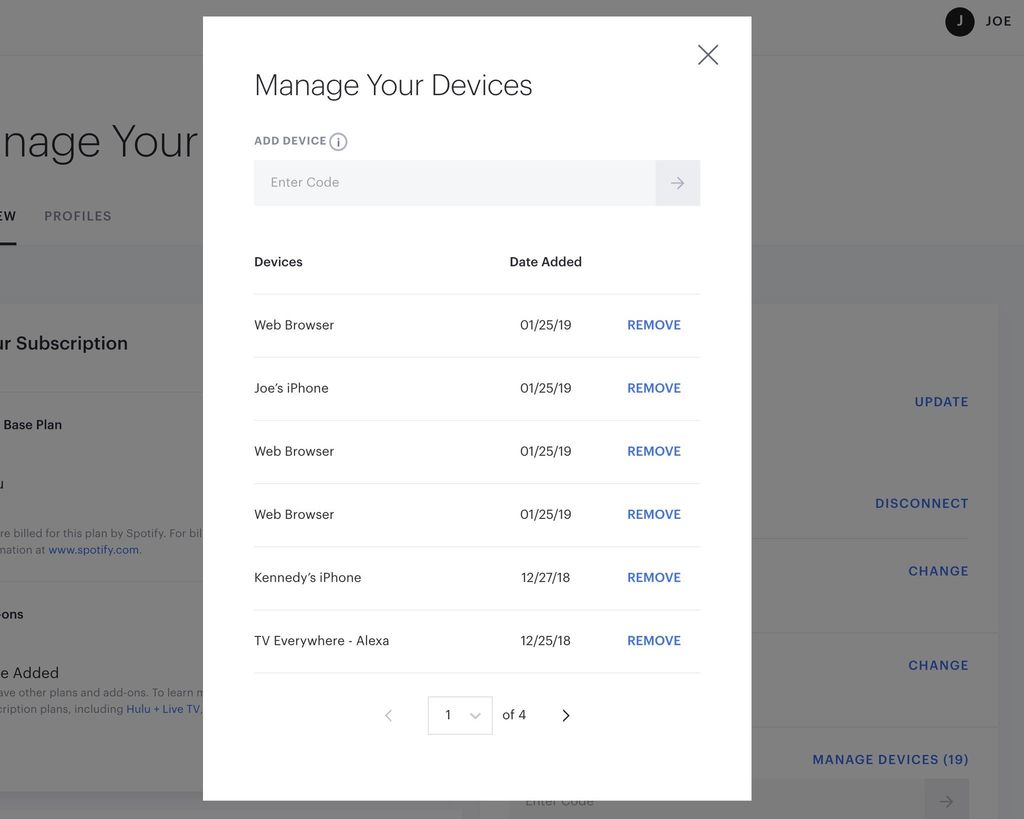Open MANAGE DEVICES (19)
Viewport: 1024px width, 819px height.
[x=889, y=759]
